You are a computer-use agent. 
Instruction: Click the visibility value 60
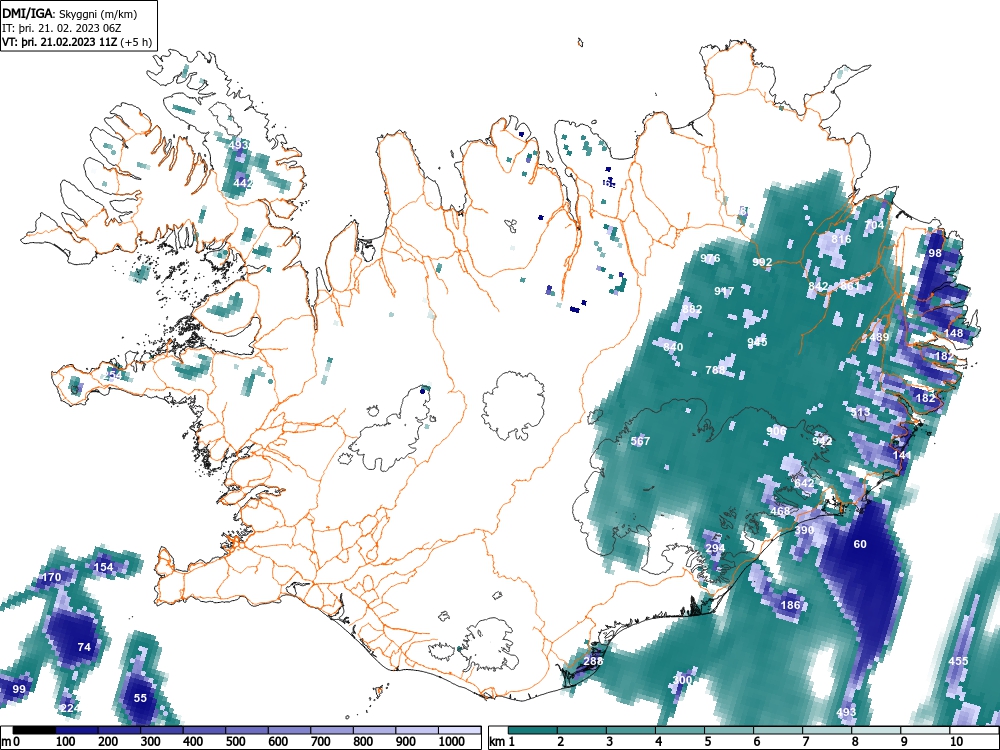click(x=860, y=544)
